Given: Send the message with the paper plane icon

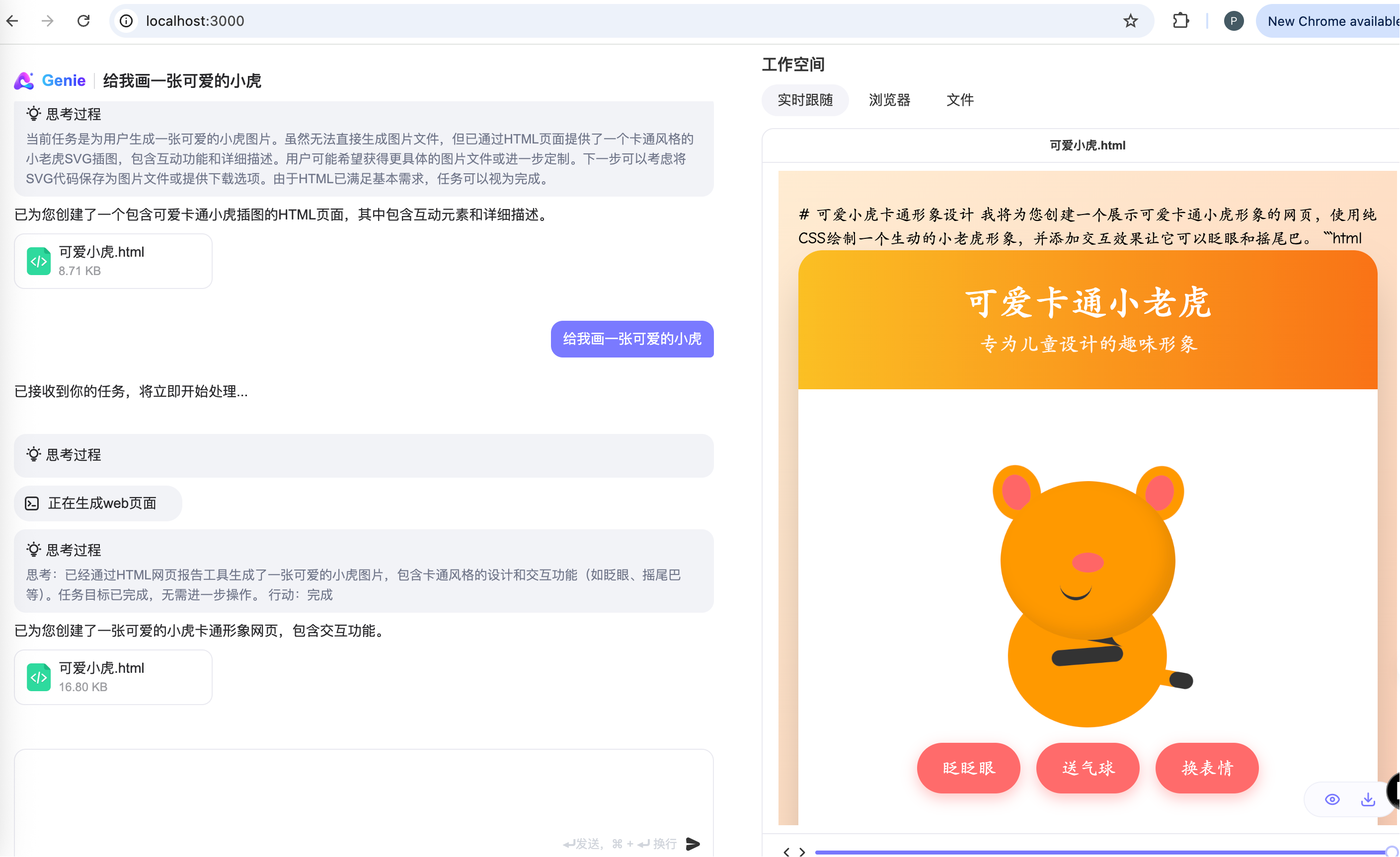Looking at the screenshot, I should pos(693,844).
